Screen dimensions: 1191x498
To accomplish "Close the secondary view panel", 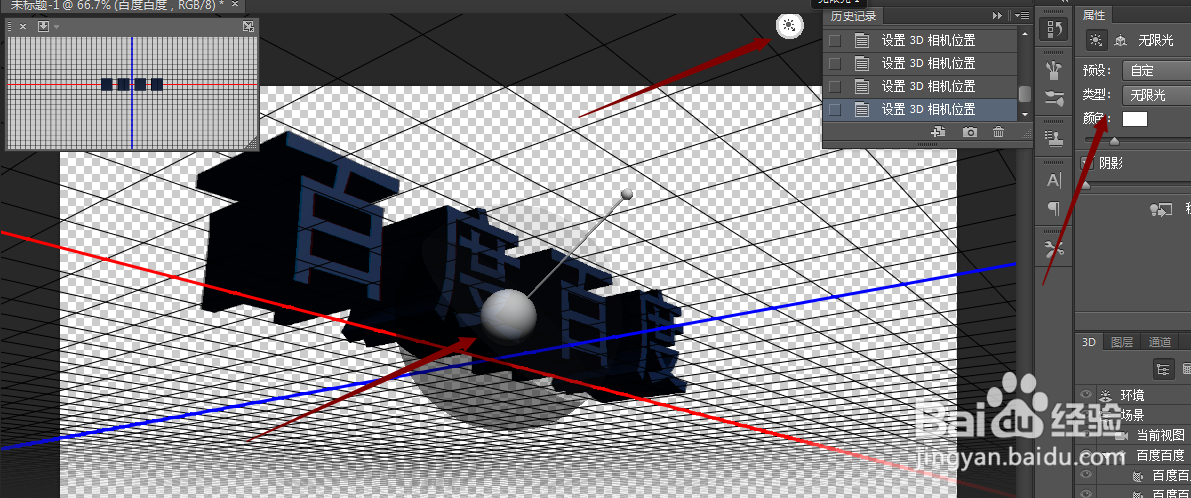I will 23,27.
